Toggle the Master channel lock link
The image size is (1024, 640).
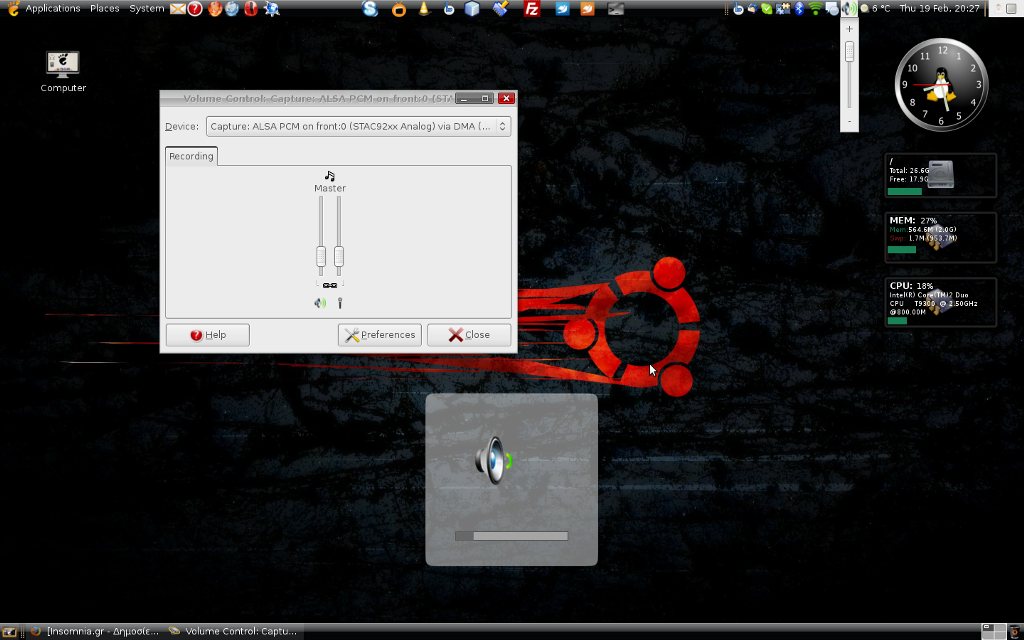(330, 285)
